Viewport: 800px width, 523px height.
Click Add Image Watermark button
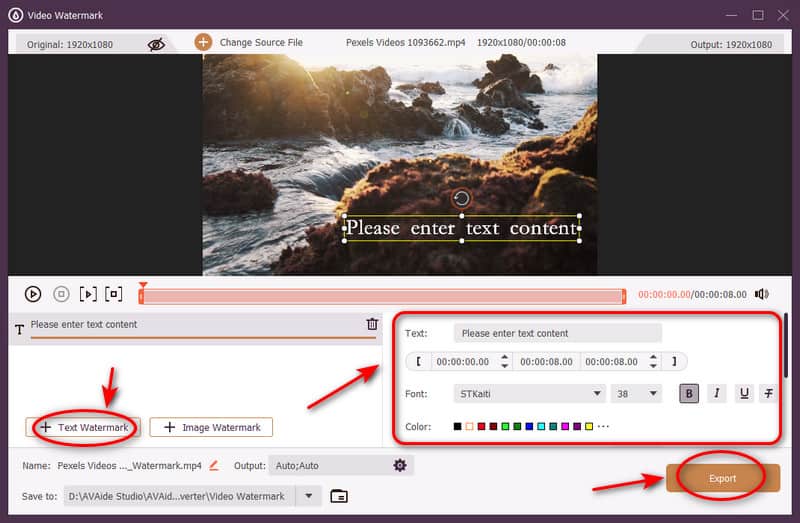click(211, 427)
